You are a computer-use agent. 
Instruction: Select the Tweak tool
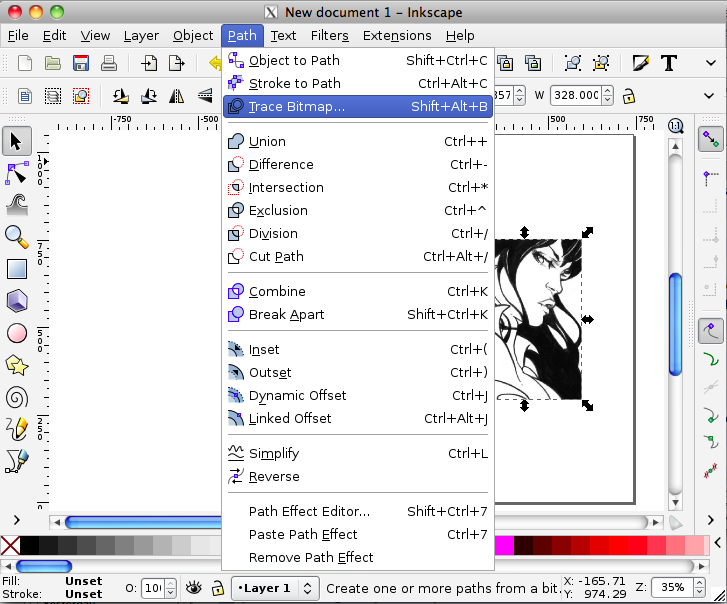tap(17, 205)
